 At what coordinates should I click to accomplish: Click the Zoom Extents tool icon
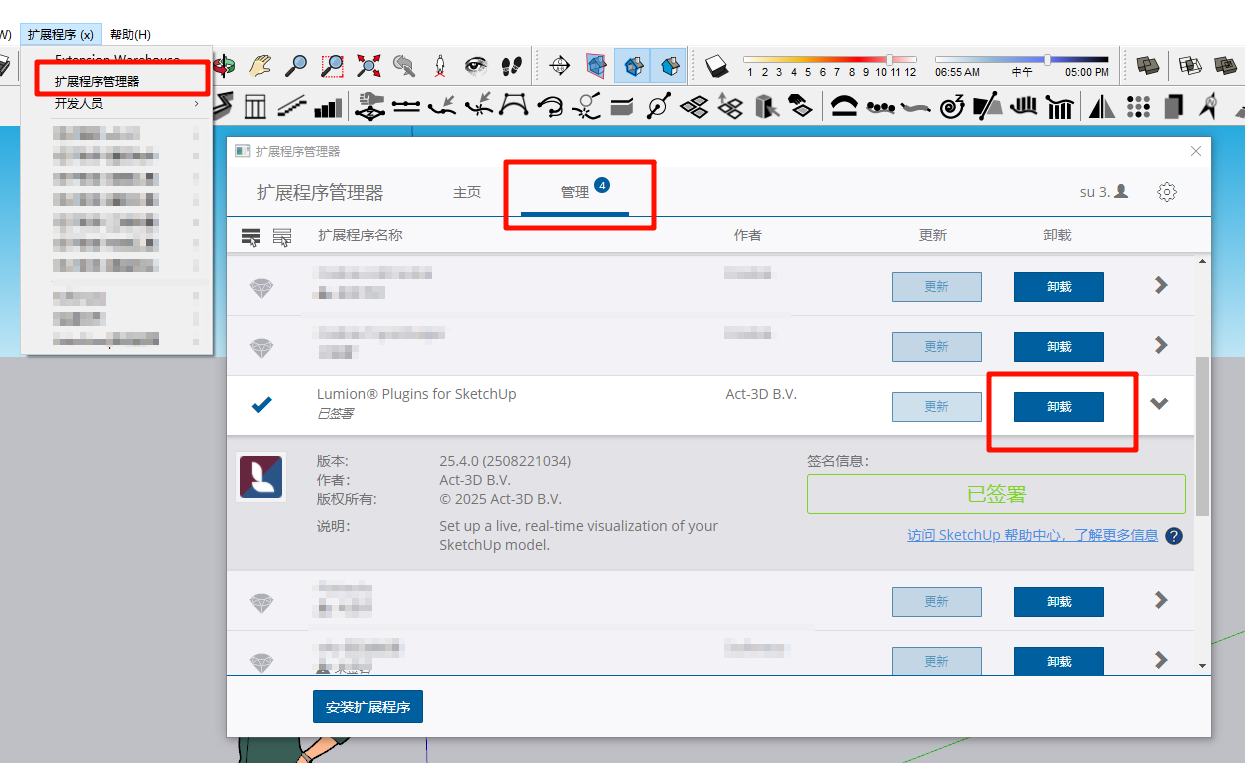(x=368, y=66)
